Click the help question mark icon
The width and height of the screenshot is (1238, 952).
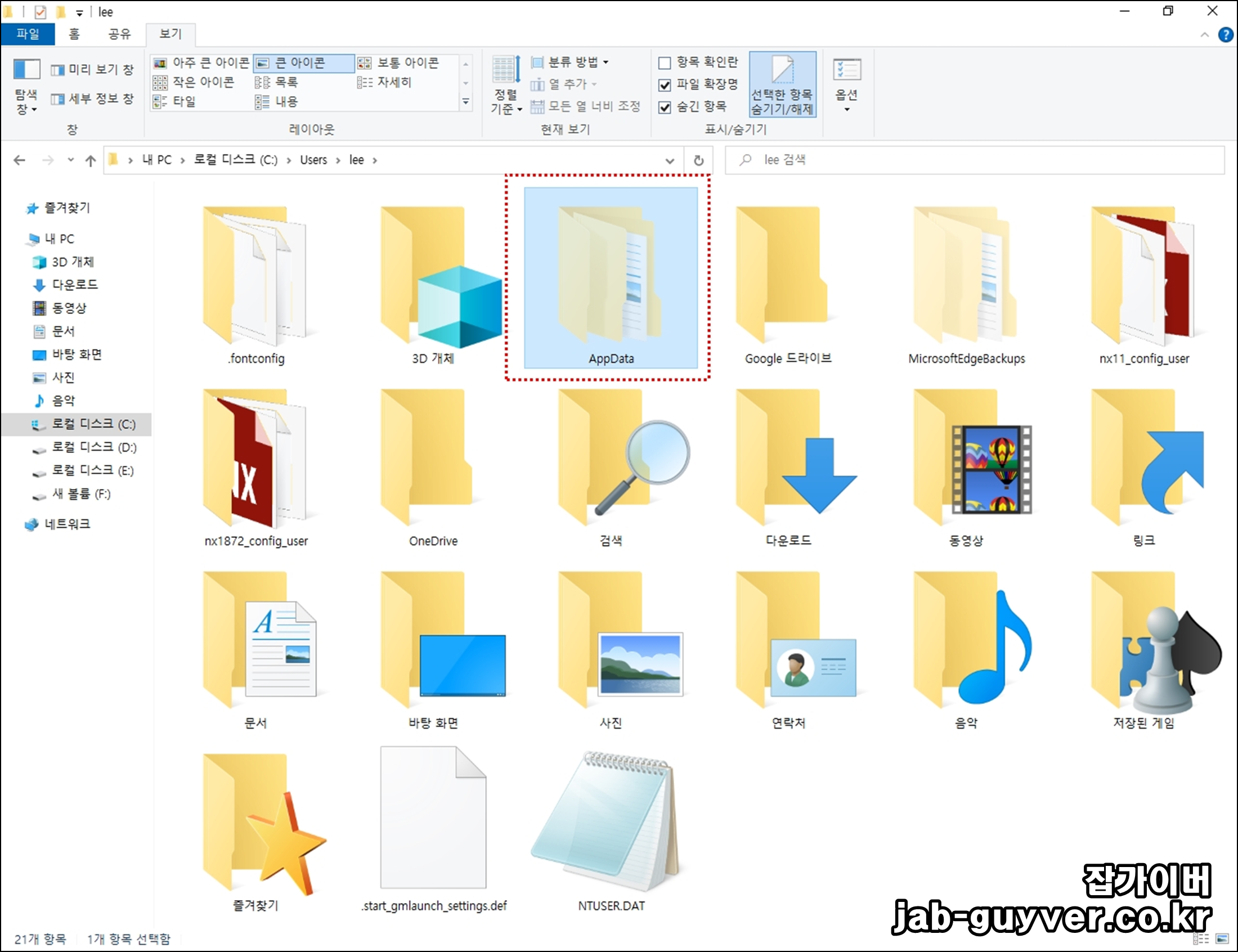(1226, 35)
